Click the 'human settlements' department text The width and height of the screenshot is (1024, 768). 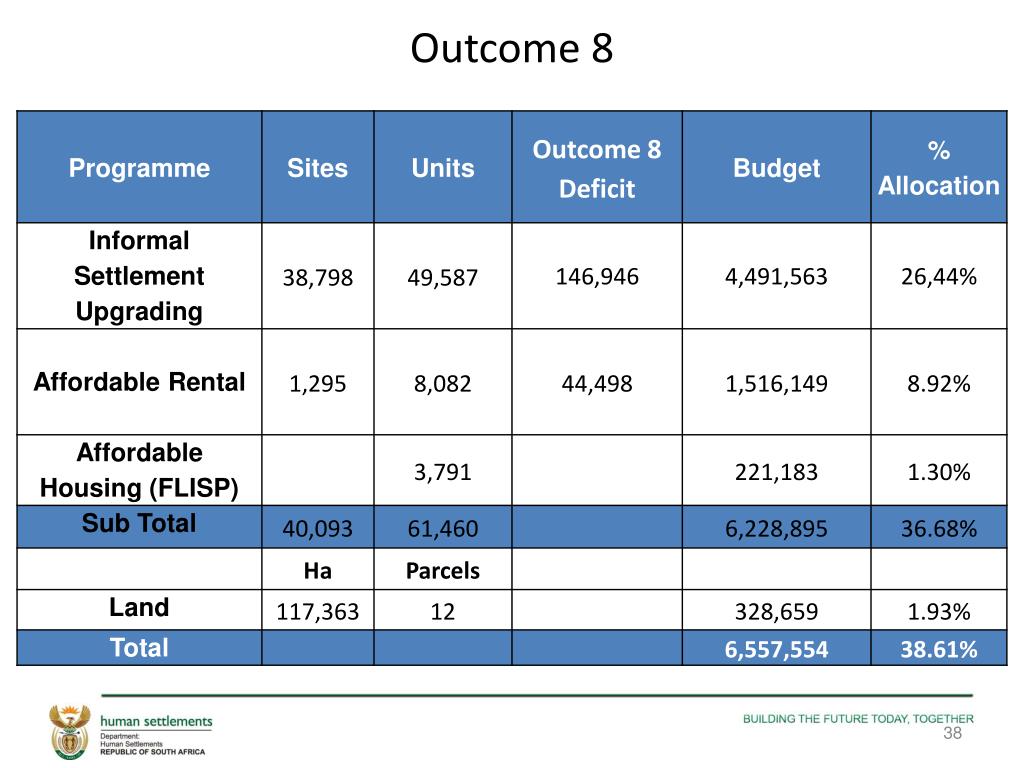click(156, 721)
